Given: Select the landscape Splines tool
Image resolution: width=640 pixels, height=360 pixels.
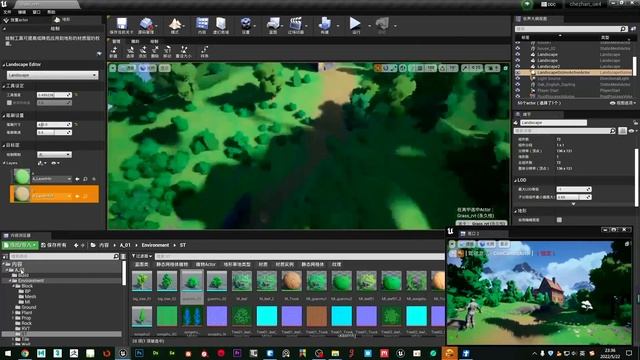Looking at the screenshot, I should point(204,52).
